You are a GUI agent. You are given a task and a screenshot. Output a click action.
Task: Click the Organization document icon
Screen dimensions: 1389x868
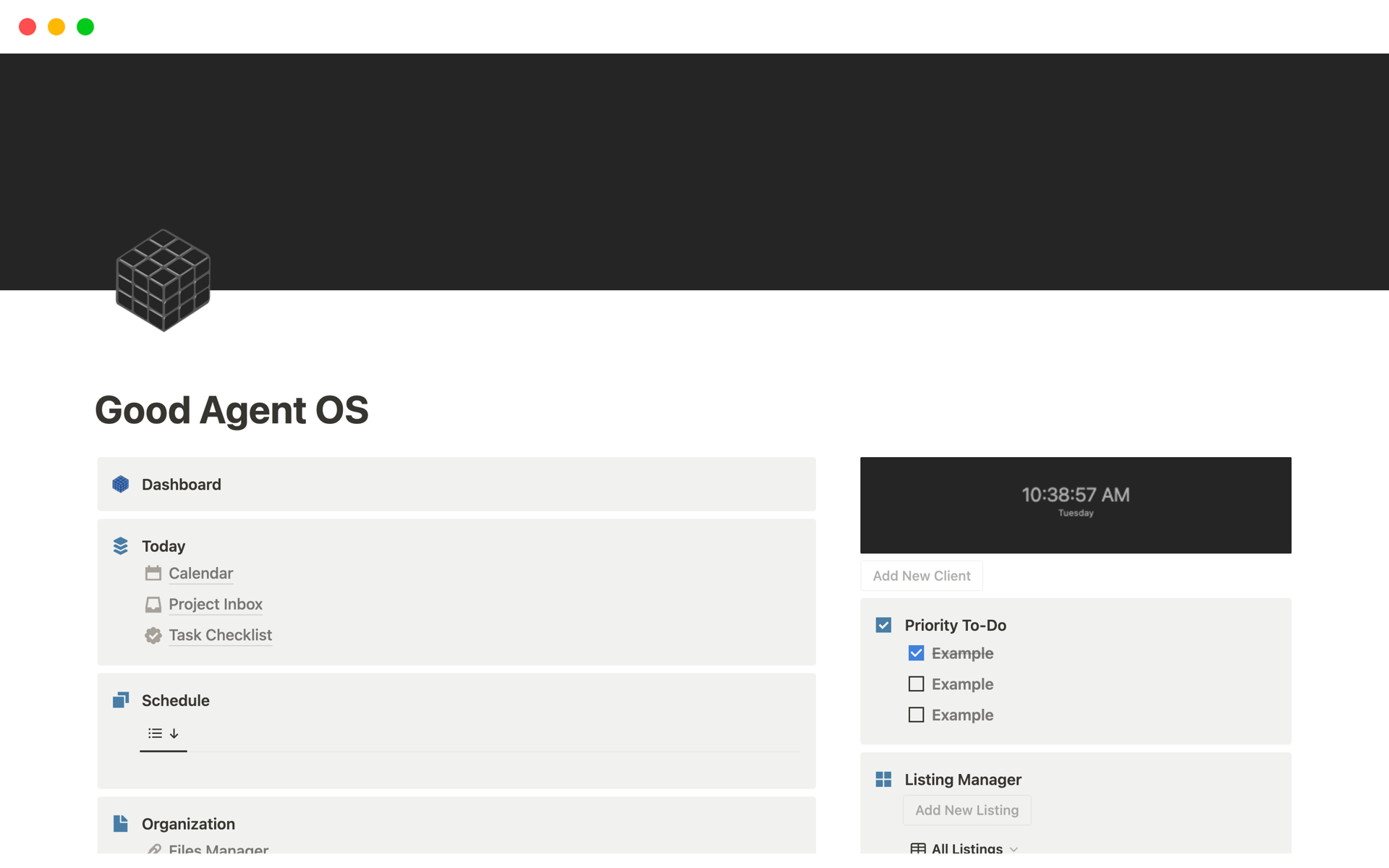click(x=121, y=824)
